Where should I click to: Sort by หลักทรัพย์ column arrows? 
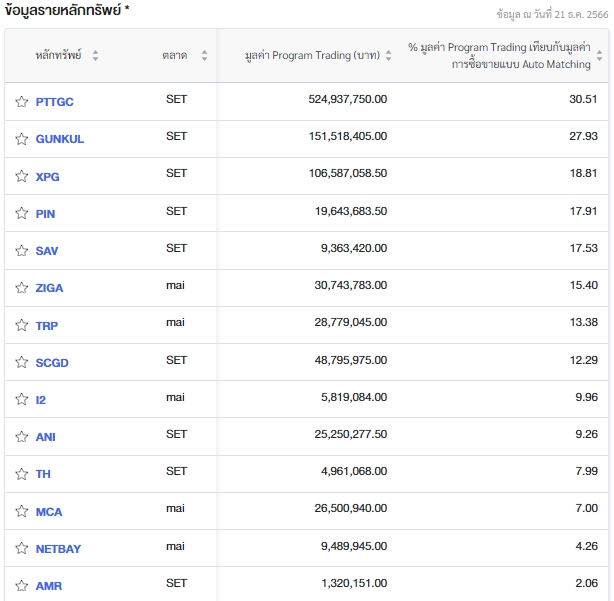tap(96, 56)
